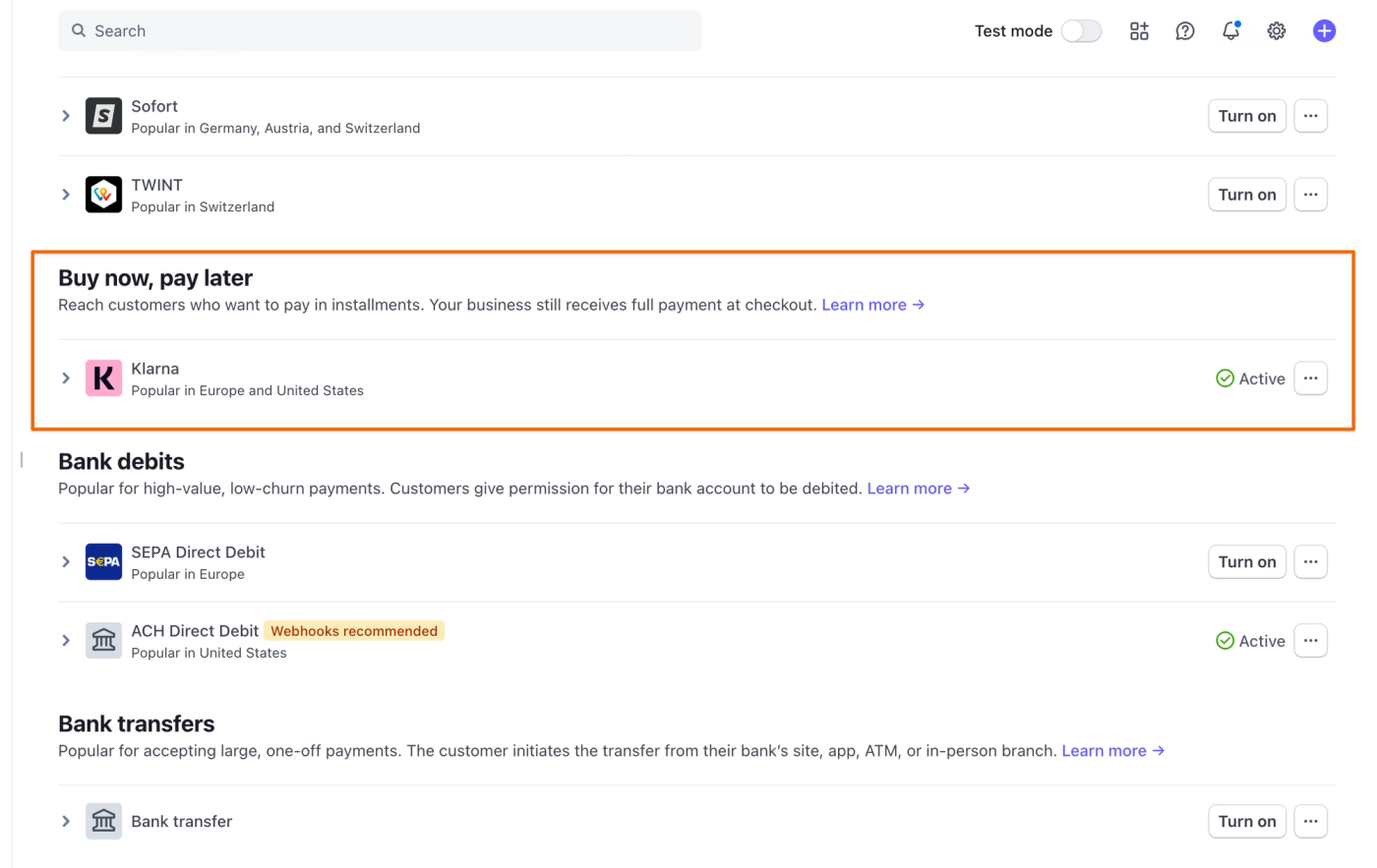Expand the Sofort payment method row
The height and width of the screenshot is (868, 1377).
[66, 116]
